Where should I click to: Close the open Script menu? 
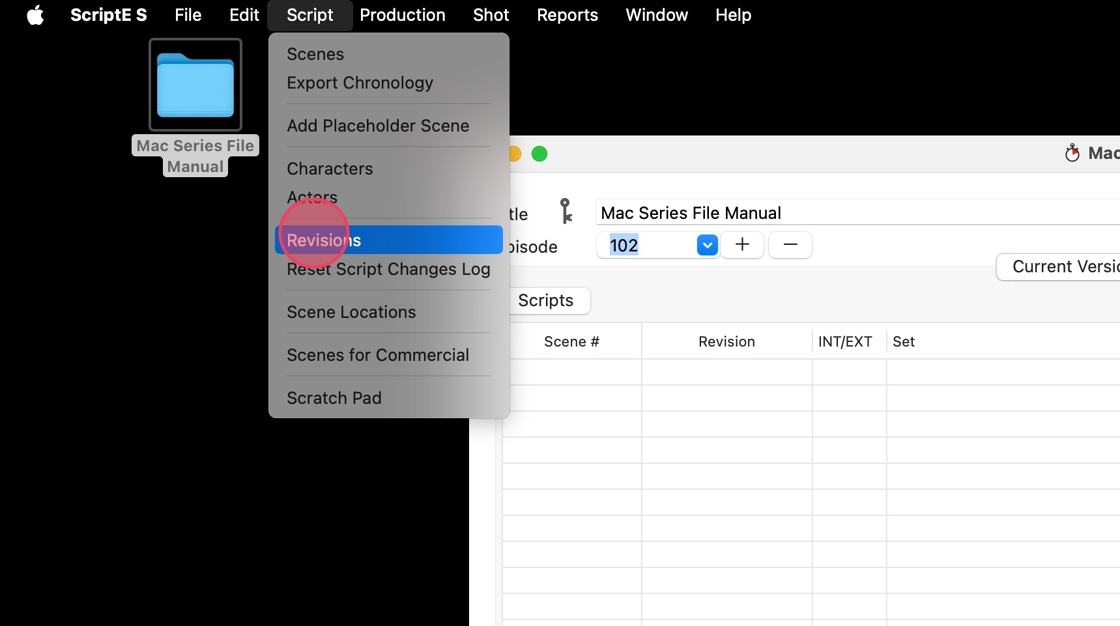[309, 15]
